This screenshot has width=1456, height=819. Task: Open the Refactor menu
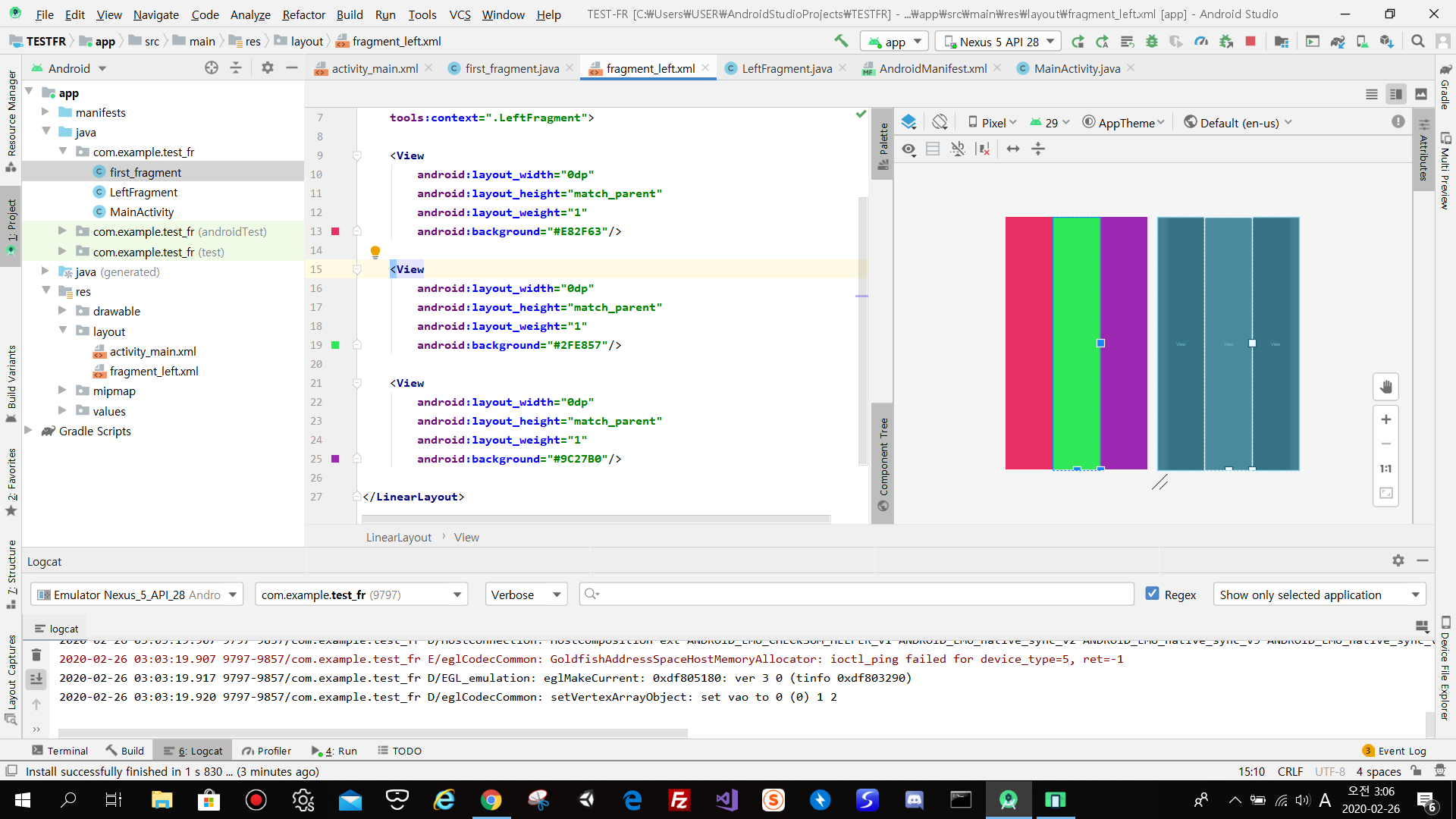[303, 14]
